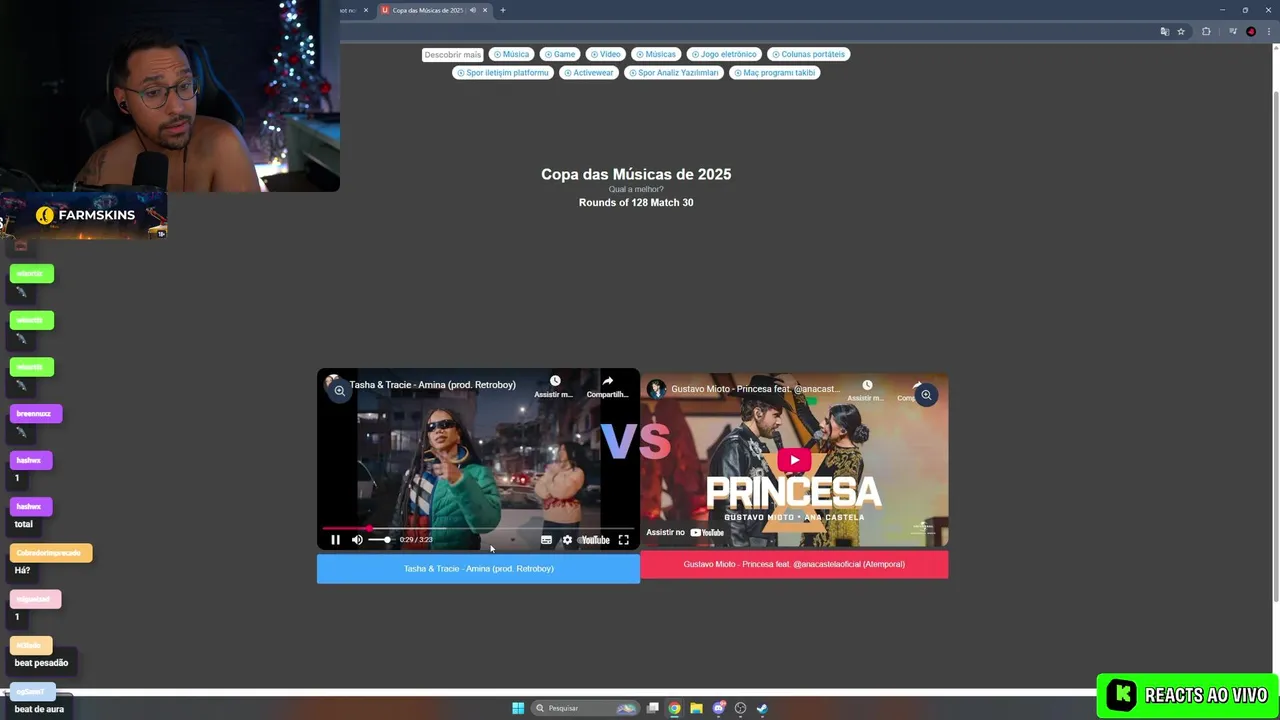This screenshot has height=720, width=1280.
Task: Close the Copa das Músicas tab
Action: (x=485, y=10)
